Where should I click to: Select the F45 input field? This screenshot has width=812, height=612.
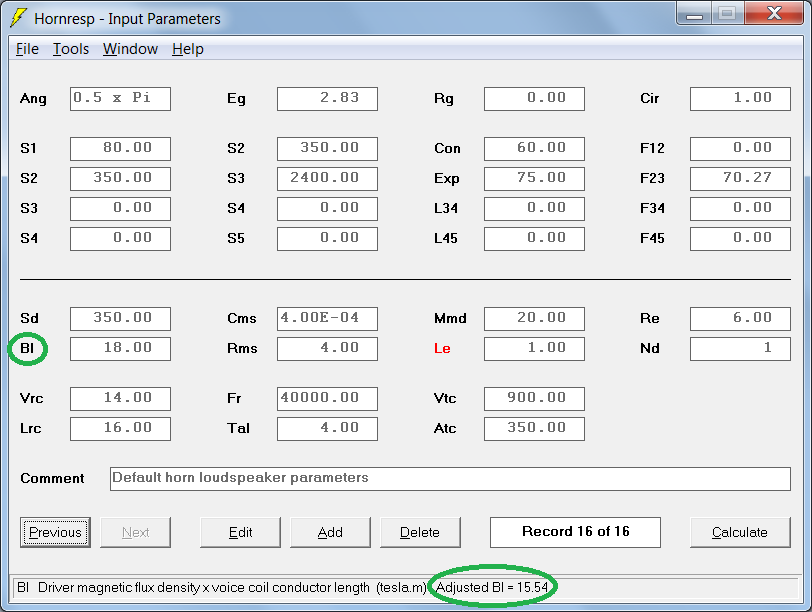pos(741,239)
